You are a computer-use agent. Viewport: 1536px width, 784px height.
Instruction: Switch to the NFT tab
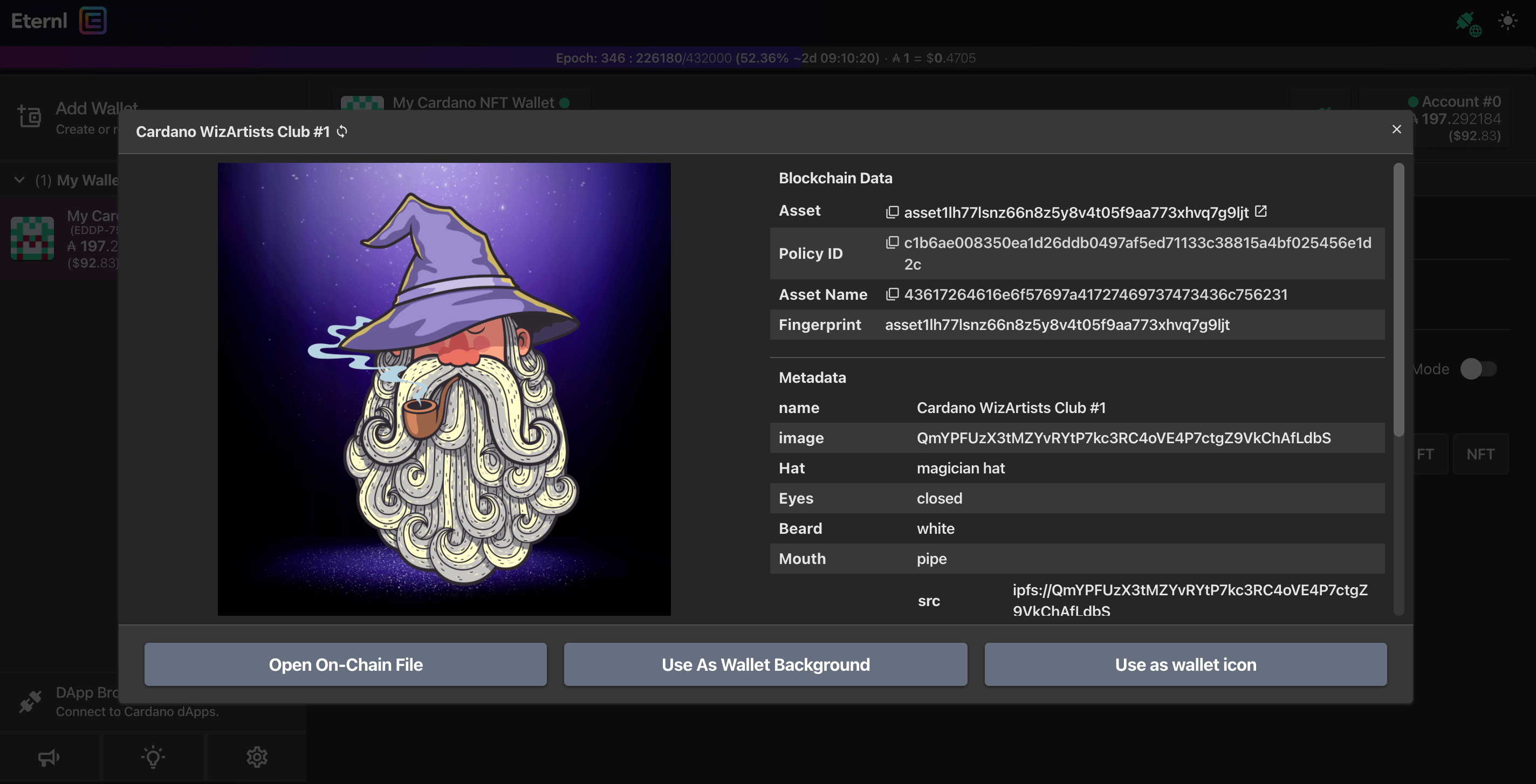point(1480,453)
